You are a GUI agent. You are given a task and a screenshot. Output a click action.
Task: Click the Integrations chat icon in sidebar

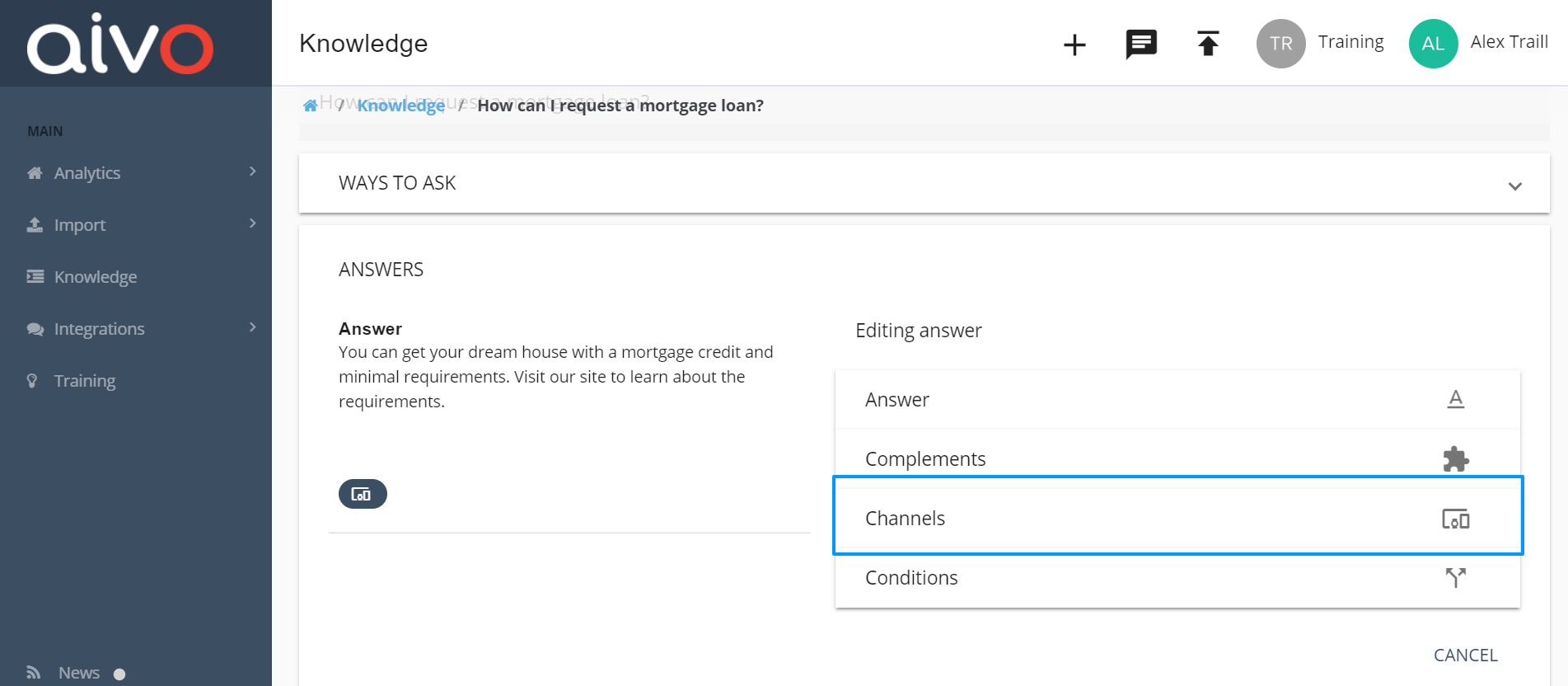point(35,329)
